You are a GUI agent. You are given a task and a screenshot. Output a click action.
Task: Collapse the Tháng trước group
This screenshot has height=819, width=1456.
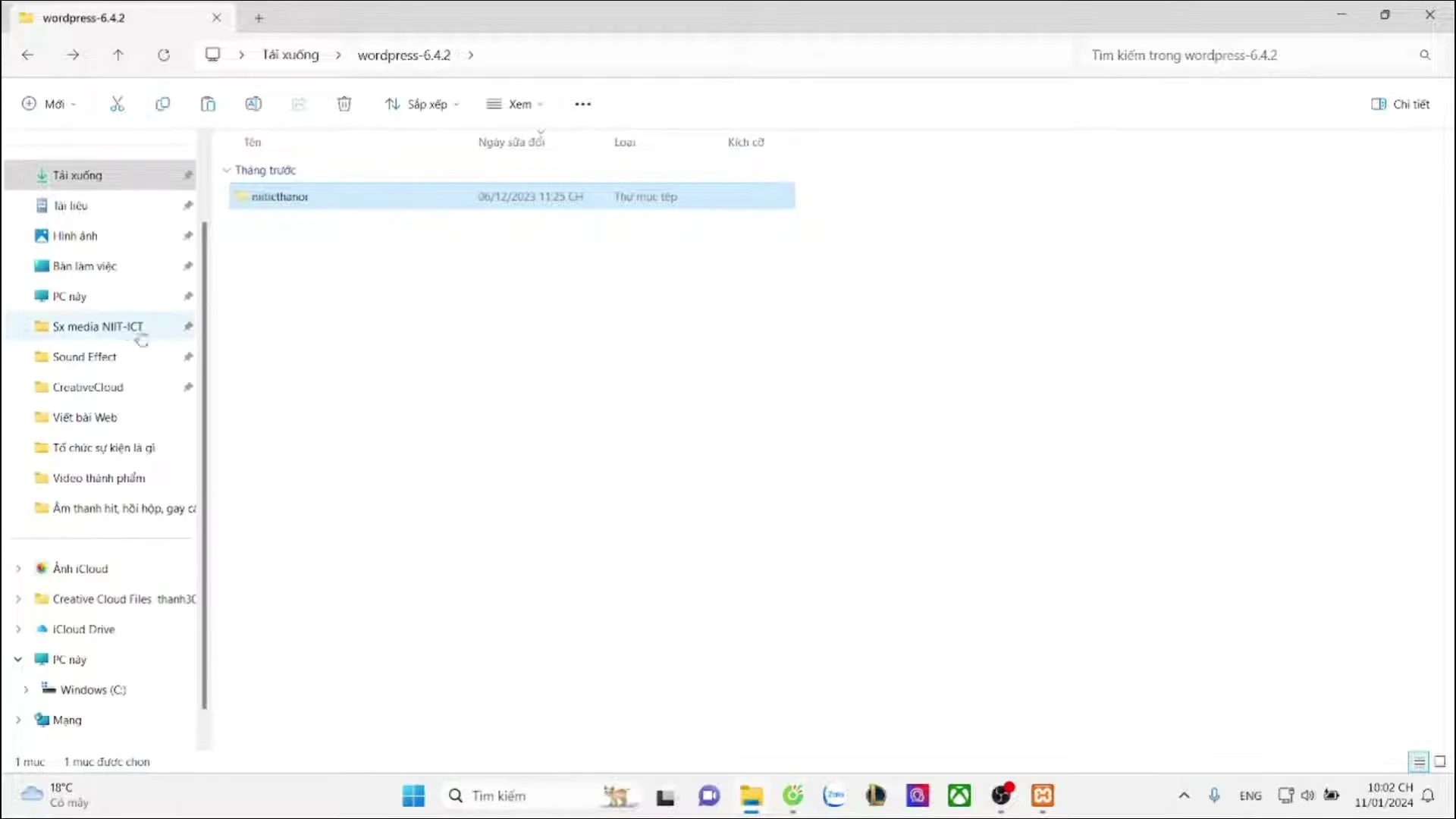point(227,170)
